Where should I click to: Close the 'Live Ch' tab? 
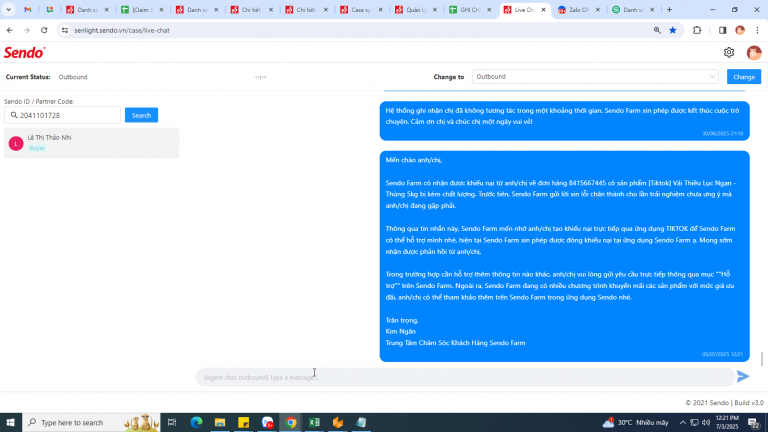tap(543, 10)
